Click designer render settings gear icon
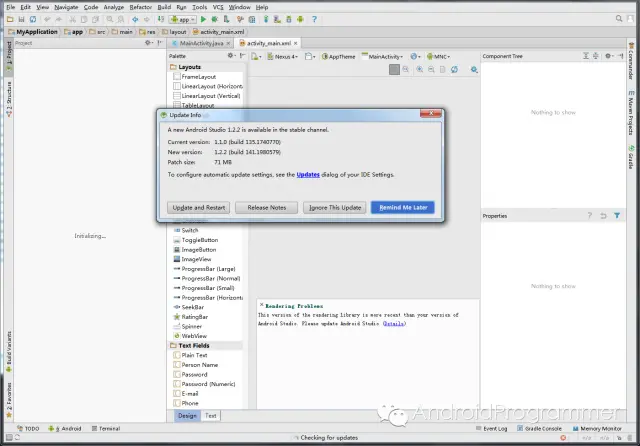 click(474, 69)
